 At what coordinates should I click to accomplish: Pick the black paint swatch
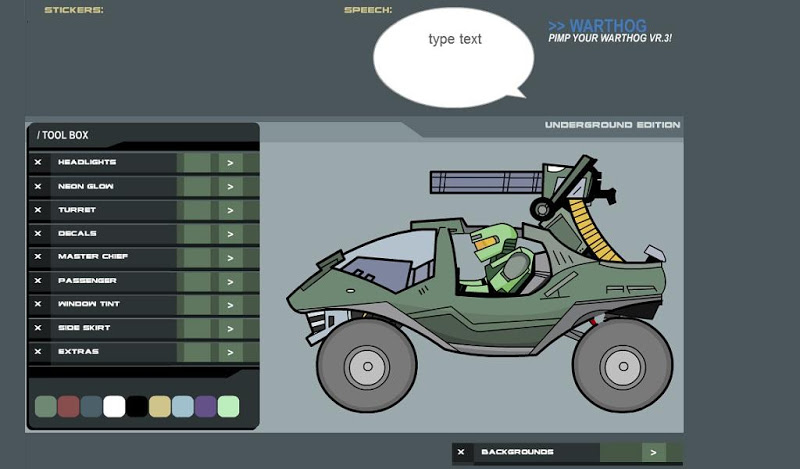point(137,407)
